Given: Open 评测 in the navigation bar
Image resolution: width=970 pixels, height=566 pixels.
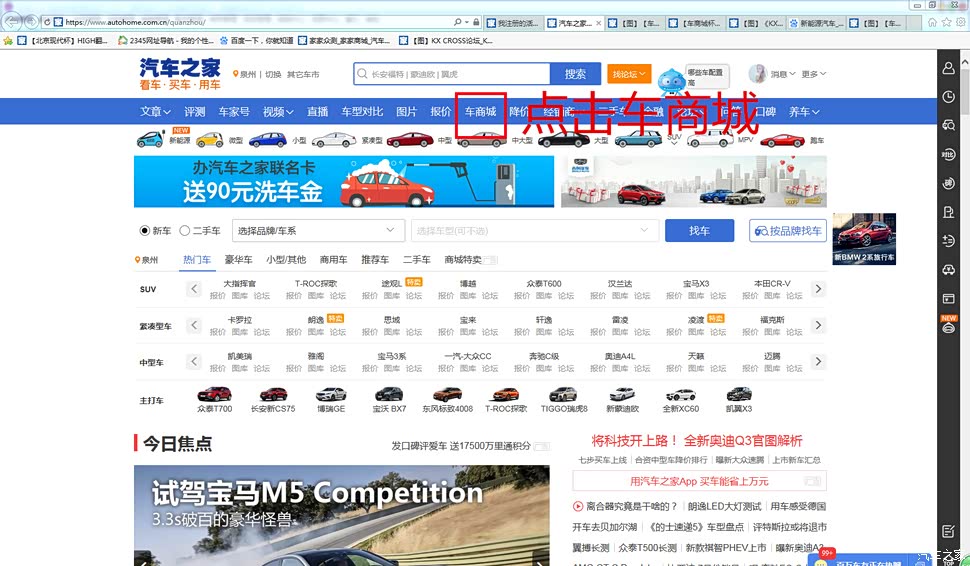Looking at the screenshot, I should (194, 111).
